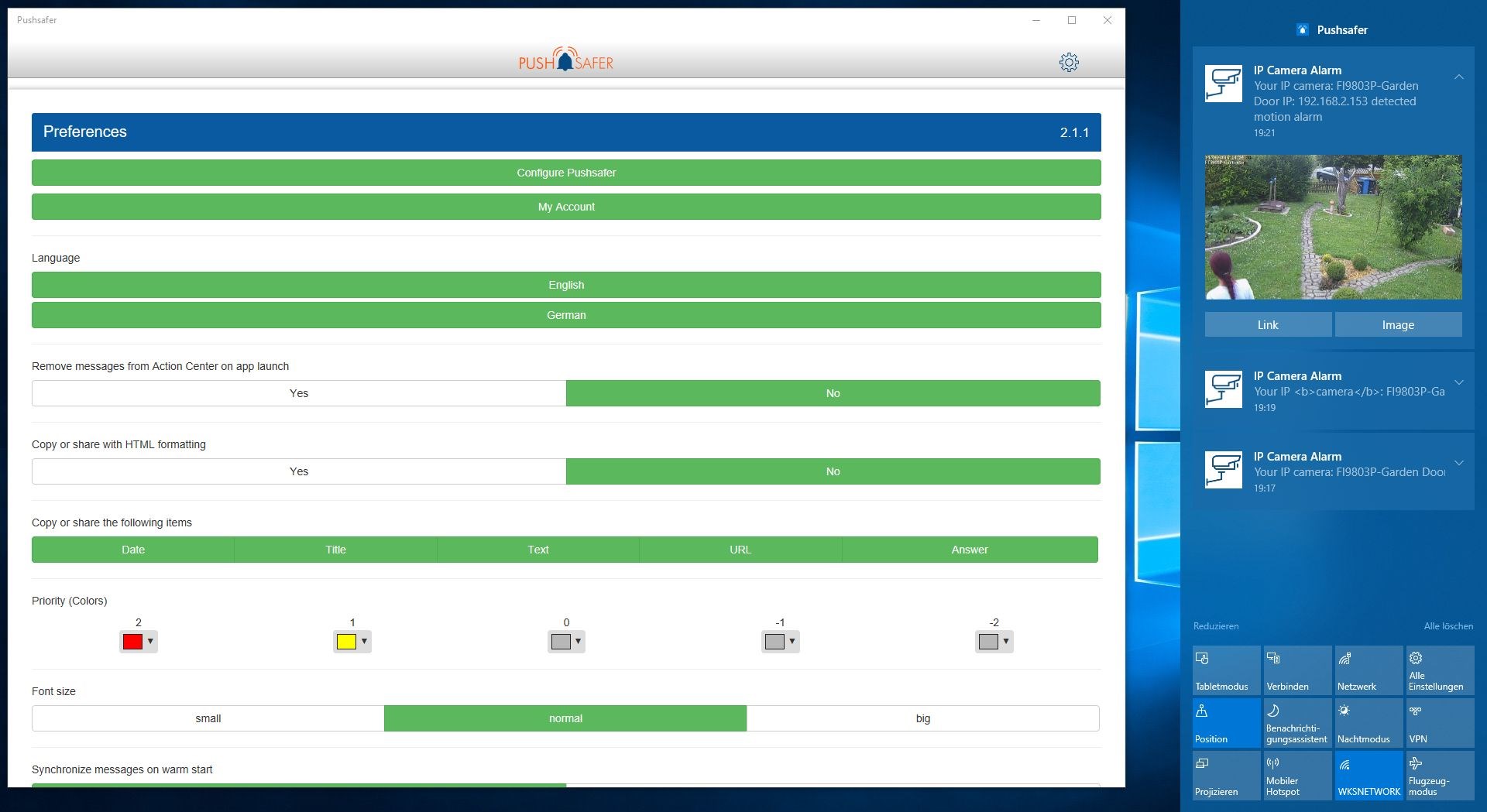
Task: Toggle Benachrichtigungsassistent quick action
Action: [x=1298, y=723]
